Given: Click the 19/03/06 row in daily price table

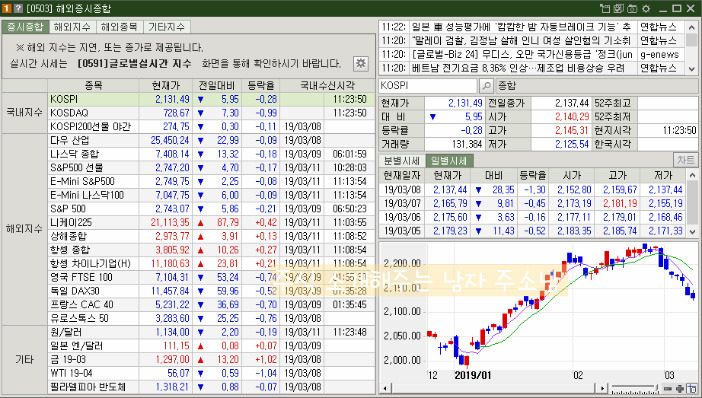Looking at the screenshot, I should pos(533,218).
